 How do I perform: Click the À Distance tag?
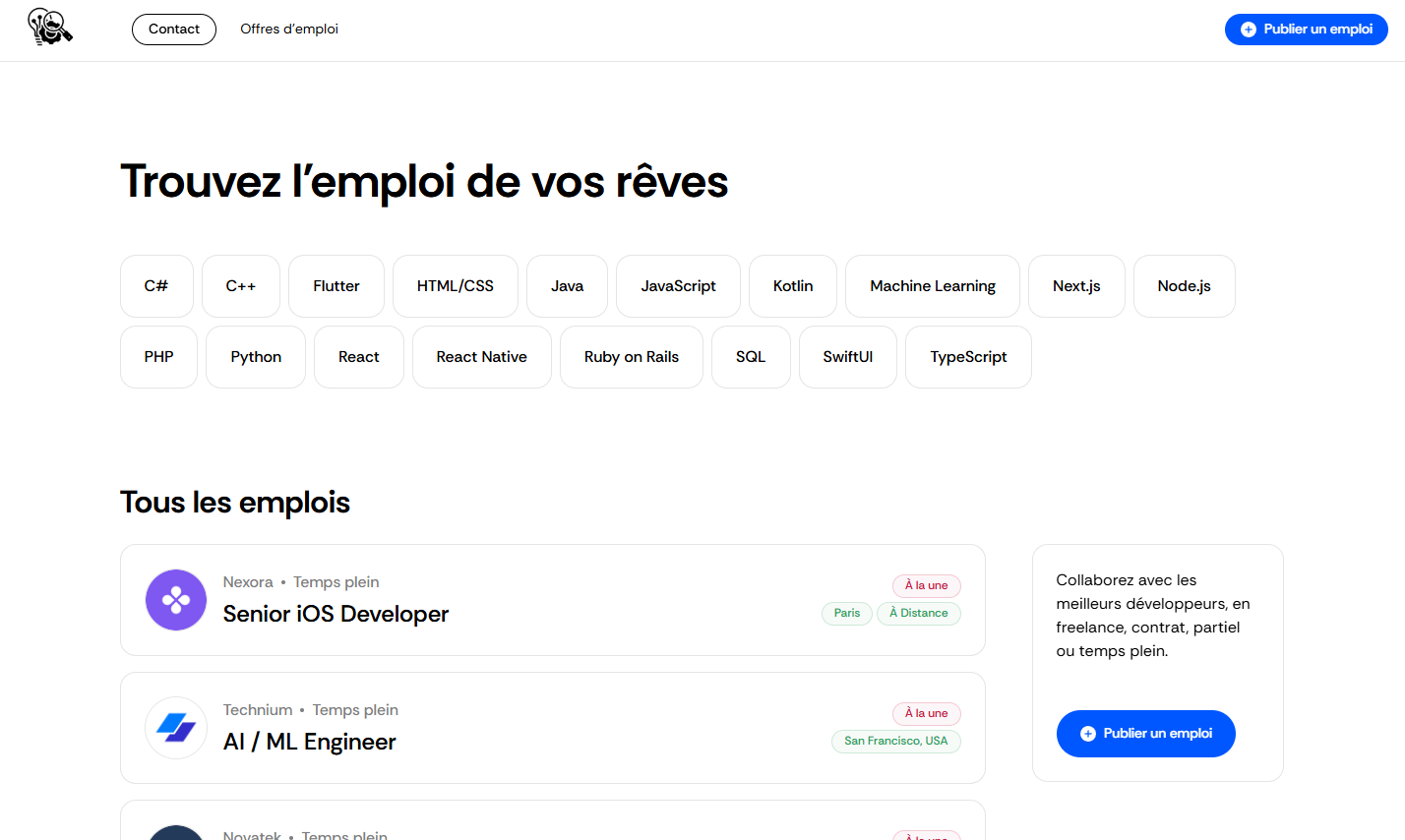tap(919, 613)
